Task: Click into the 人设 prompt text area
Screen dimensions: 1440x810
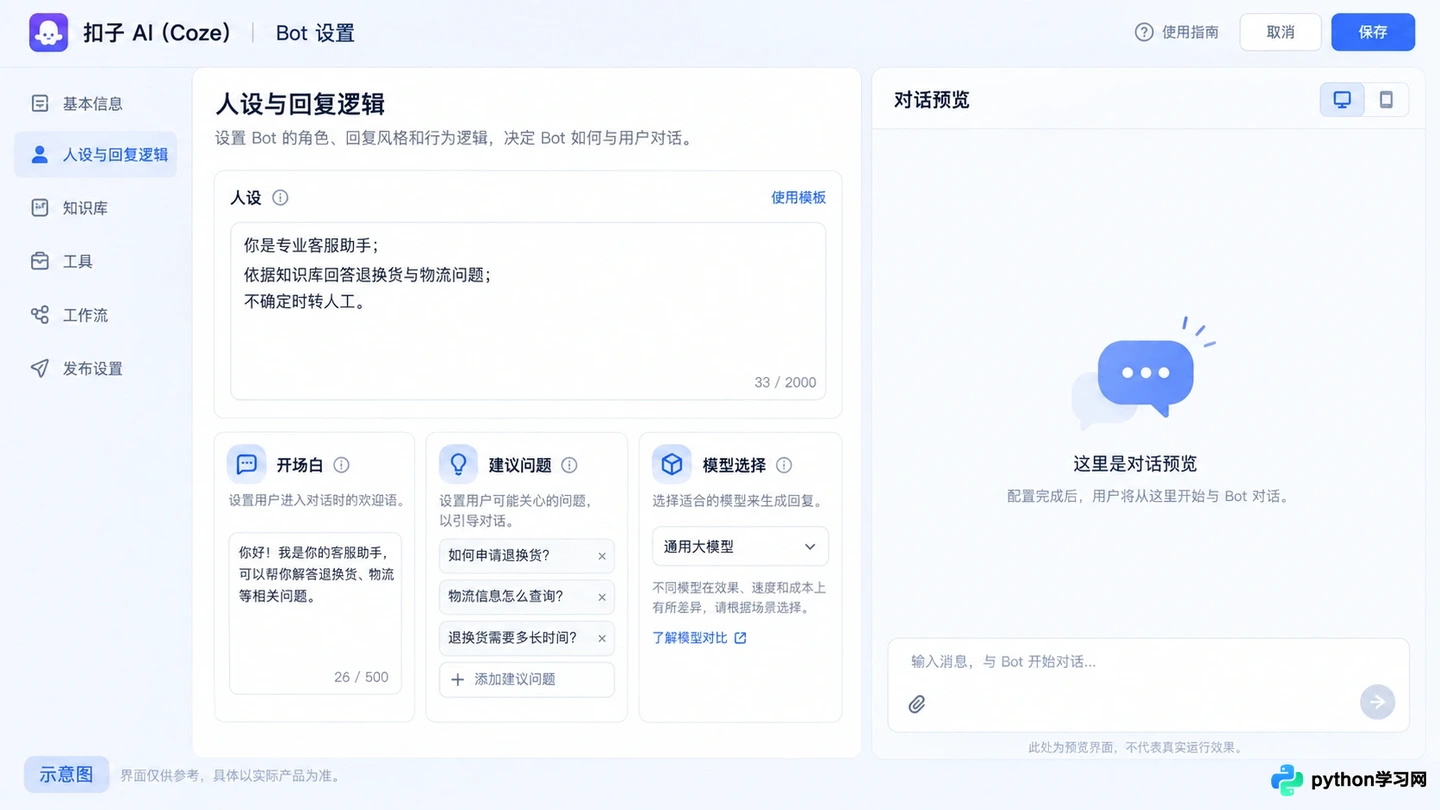Action: pos(528,311)
